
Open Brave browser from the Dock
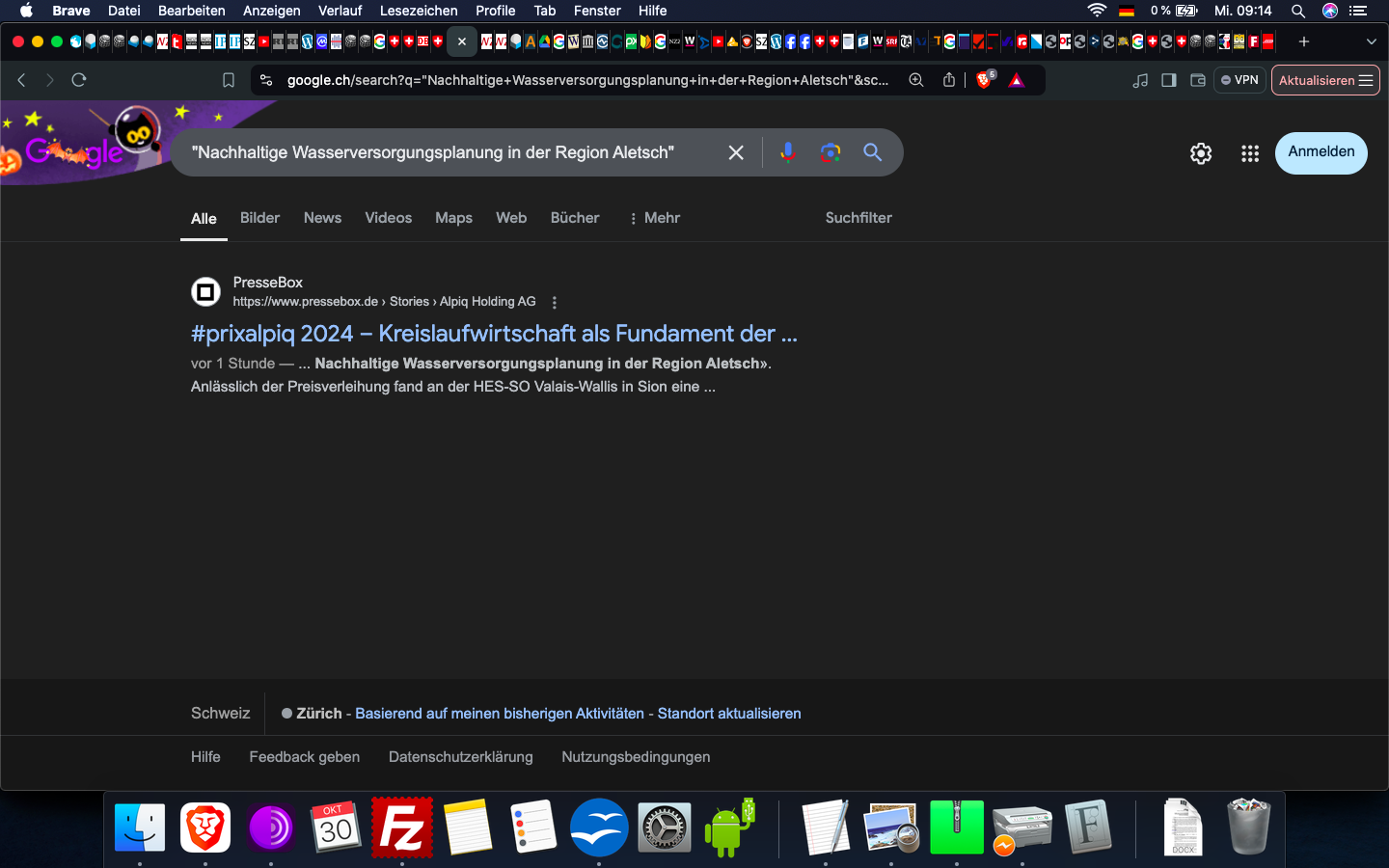coord(205,827)
